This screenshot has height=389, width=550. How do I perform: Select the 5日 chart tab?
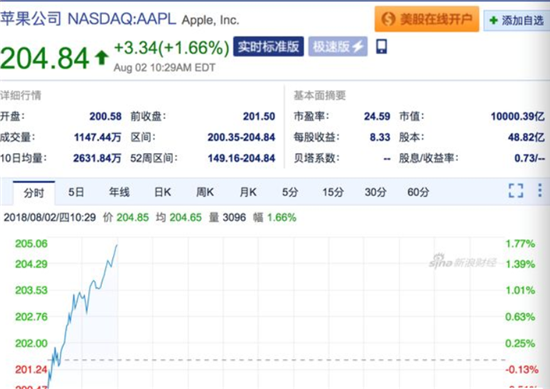(x=76, y=192)
